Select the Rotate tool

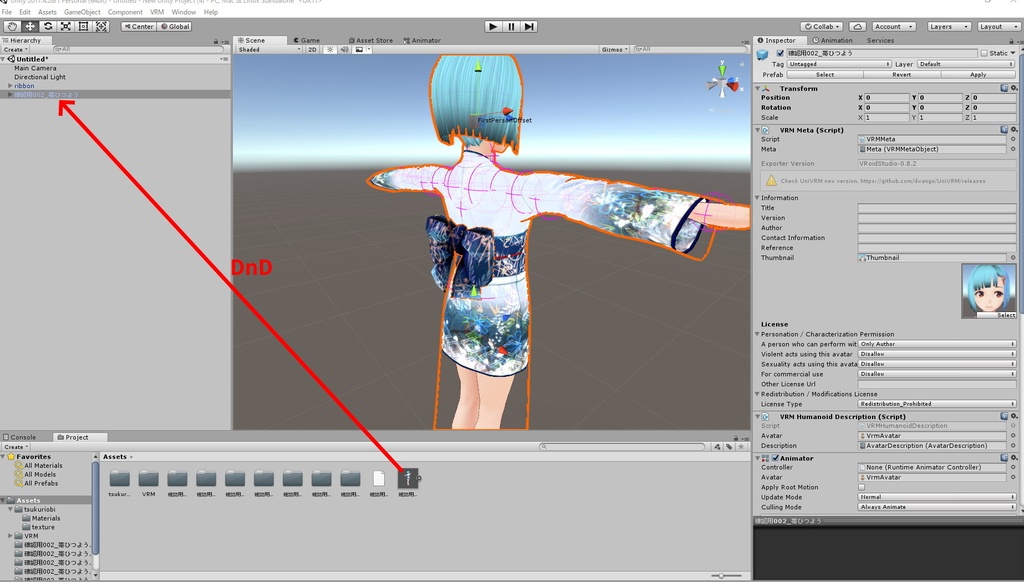(48, 27)
